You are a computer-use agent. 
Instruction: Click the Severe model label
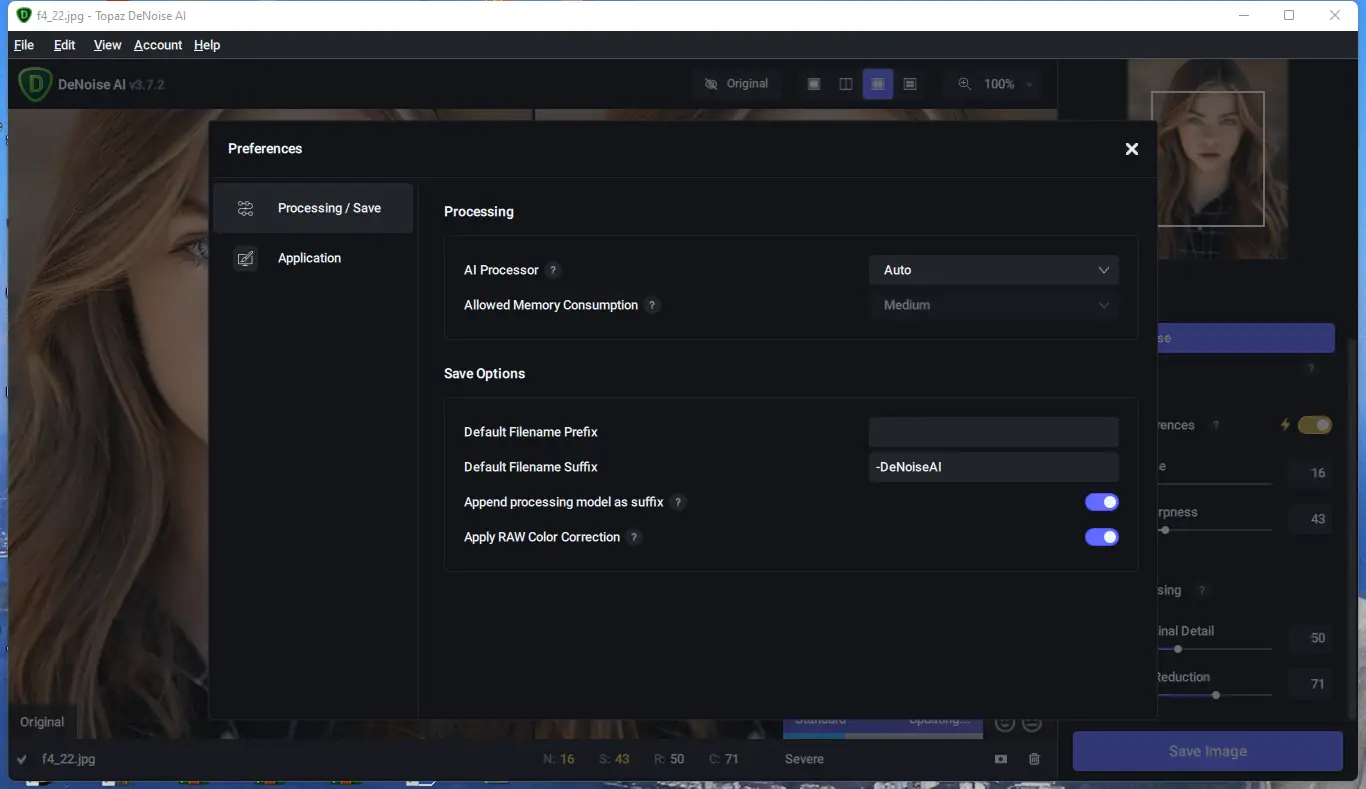804,759
